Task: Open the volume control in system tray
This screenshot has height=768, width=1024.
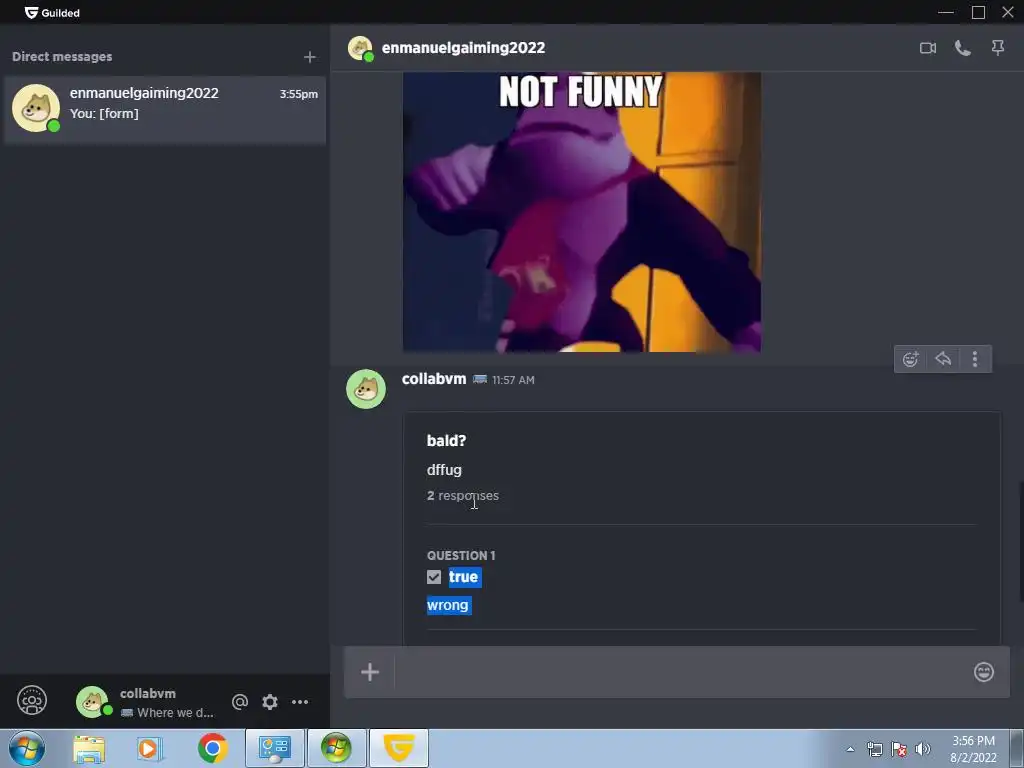Action: 923,749
